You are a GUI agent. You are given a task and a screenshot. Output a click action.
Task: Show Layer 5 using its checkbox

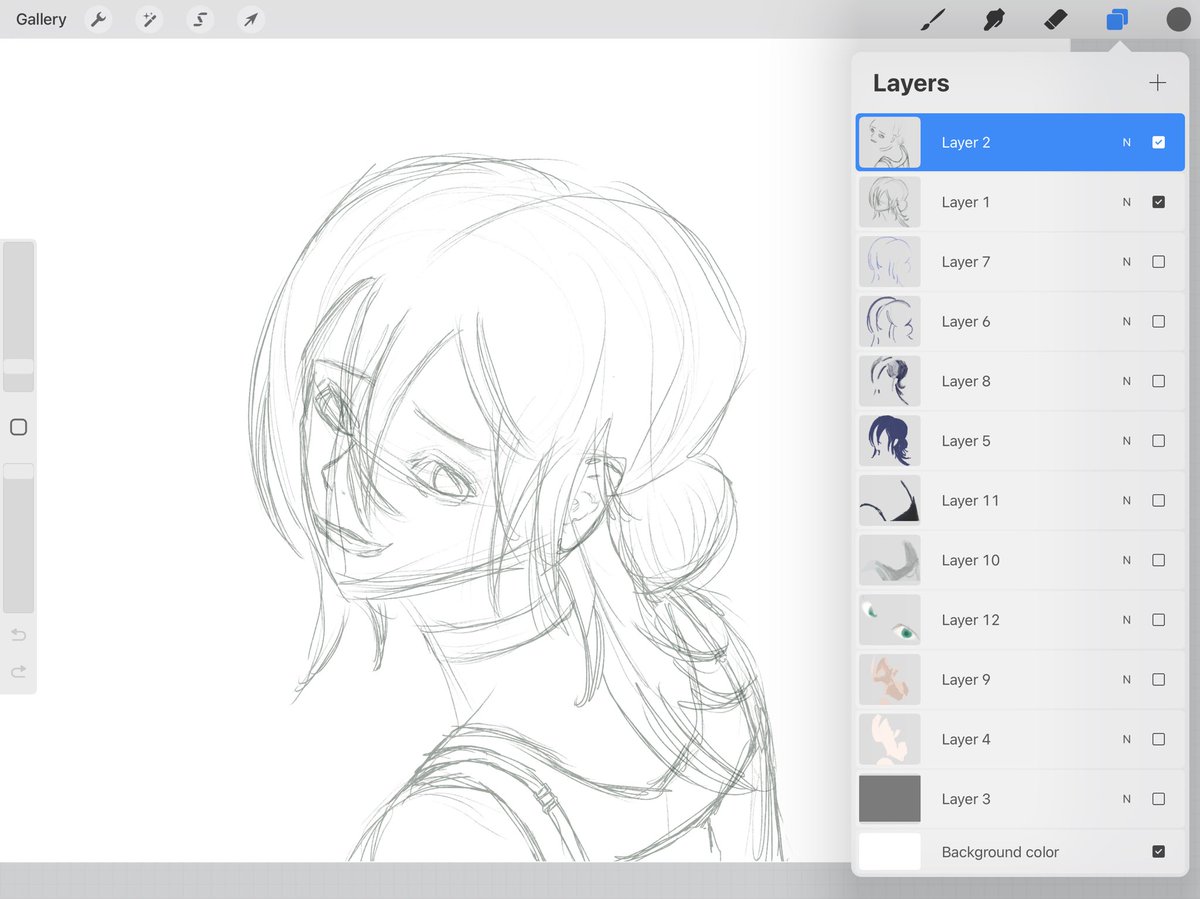(x=1159, y=441)
